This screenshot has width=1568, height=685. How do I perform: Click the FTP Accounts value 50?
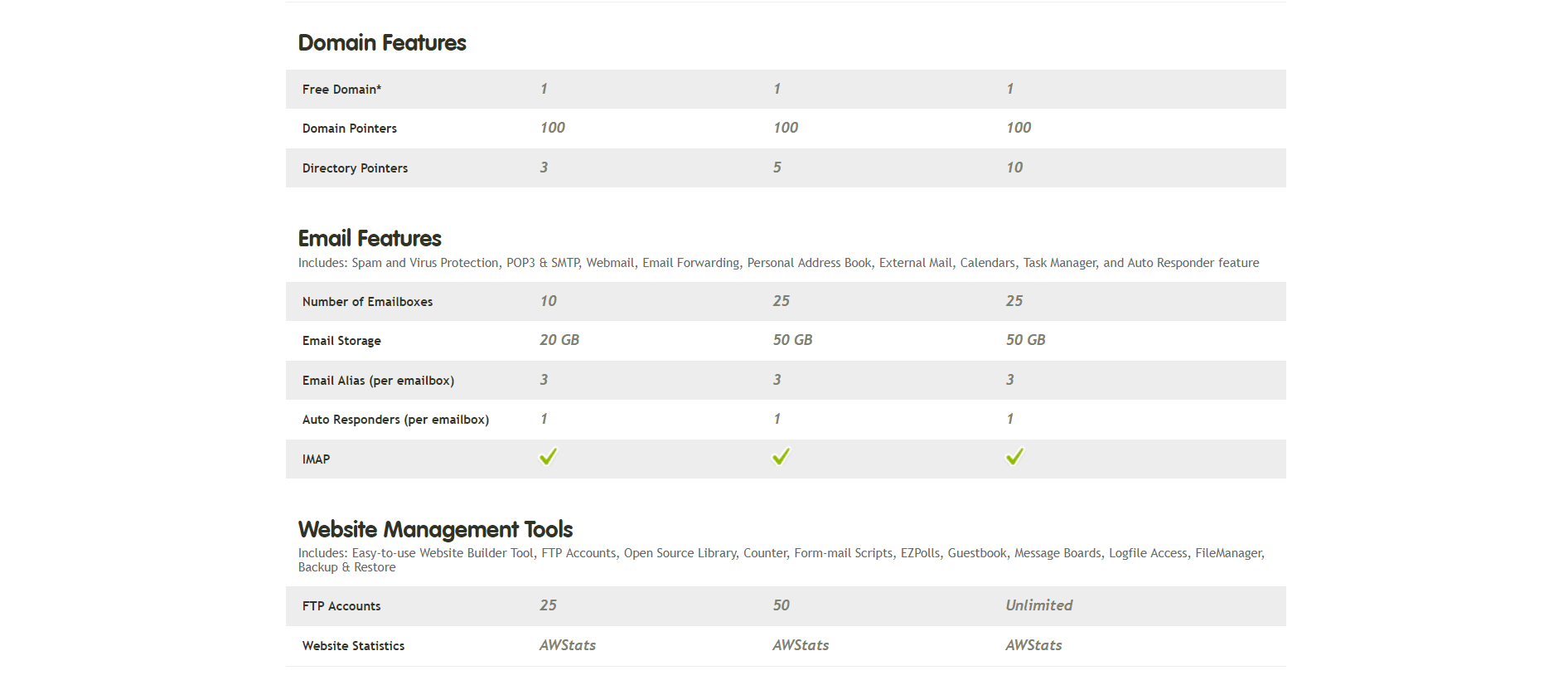click(x=782, y=605)
